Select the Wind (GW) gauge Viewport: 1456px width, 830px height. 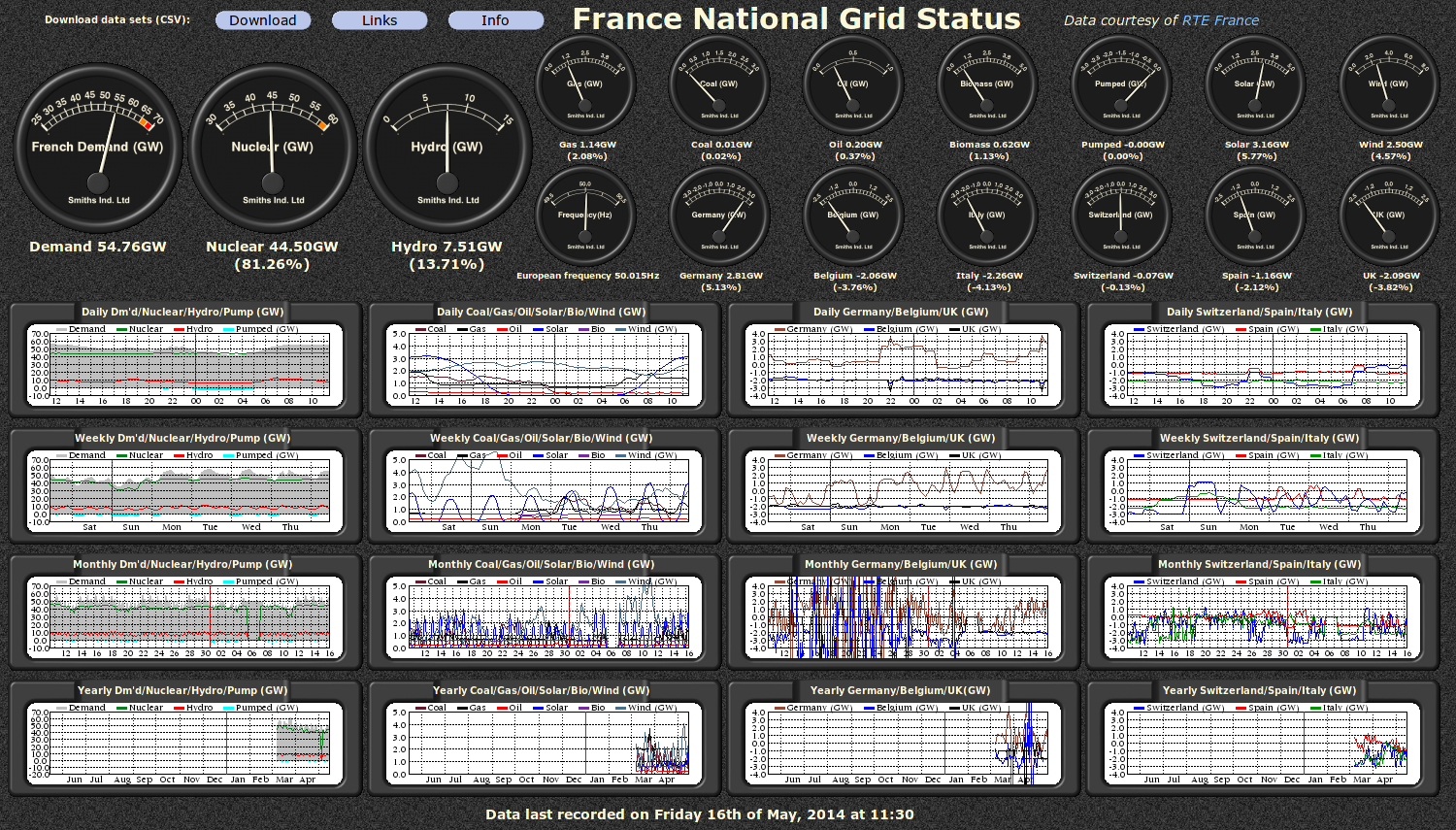click(1389, 84)
